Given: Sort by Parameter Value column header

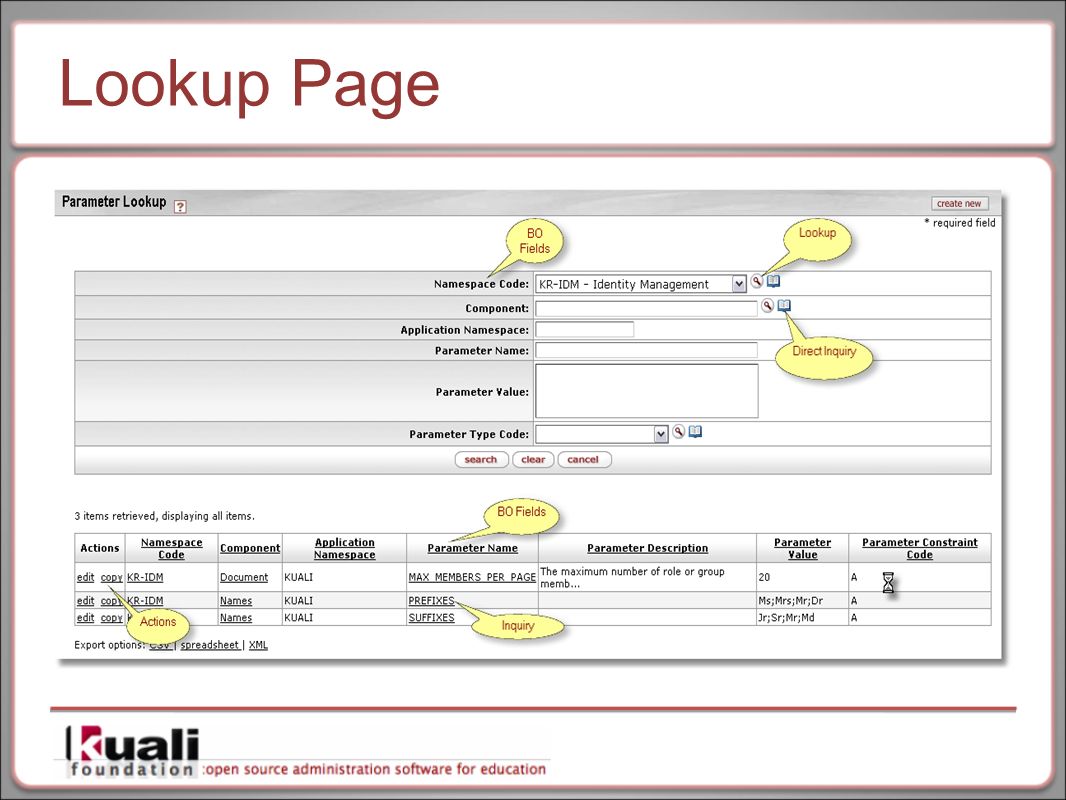Looking at the screenshot, I should pyautogui.click(x=802, y=549).
